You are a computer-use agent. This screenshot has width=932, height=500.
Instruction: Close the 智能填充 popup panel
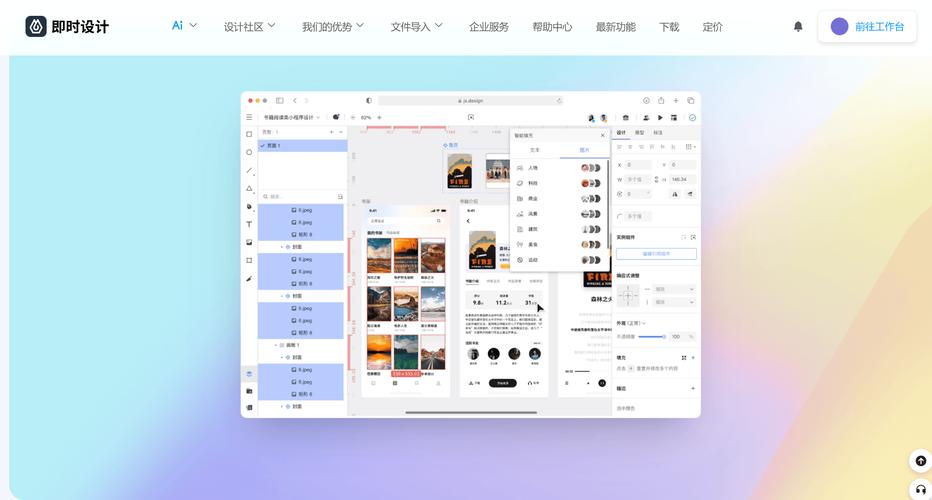coord(602,135)
